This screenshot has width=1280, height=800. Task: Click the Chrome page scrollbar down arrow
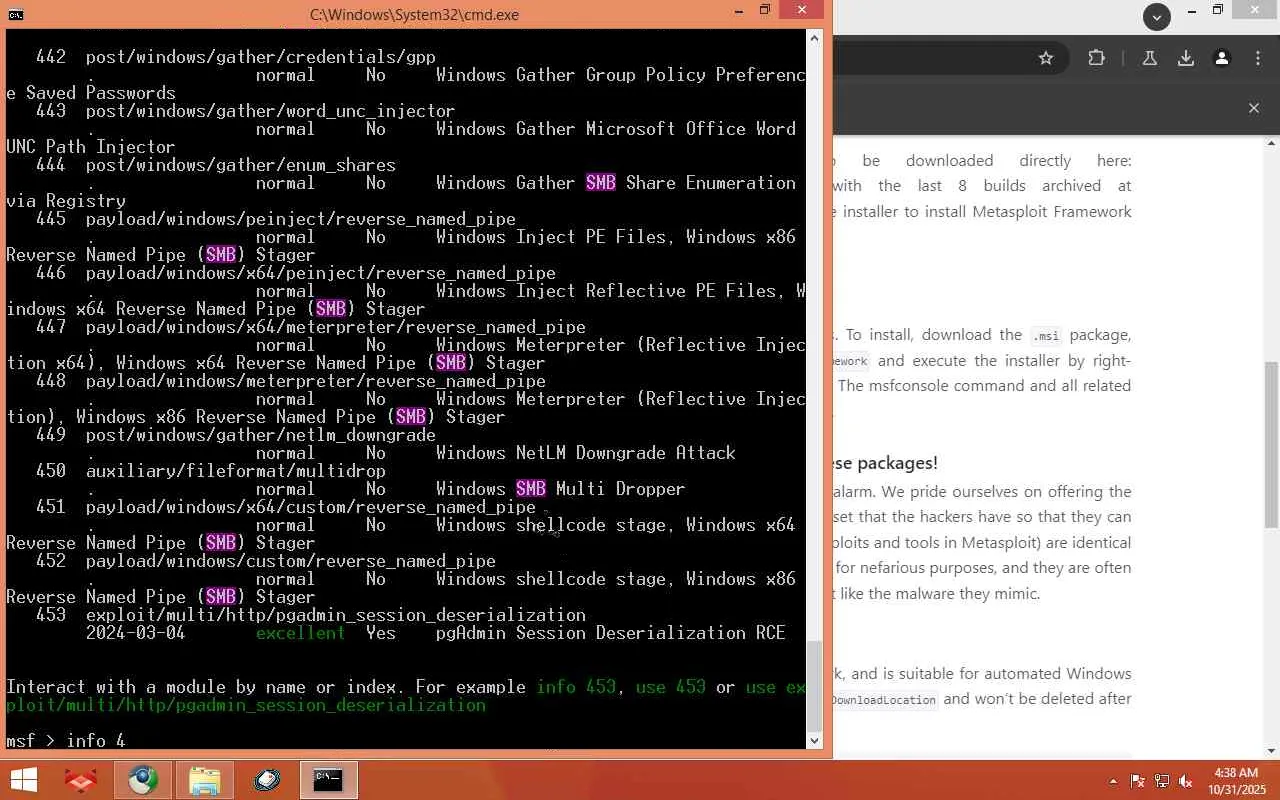[1272, 750]
